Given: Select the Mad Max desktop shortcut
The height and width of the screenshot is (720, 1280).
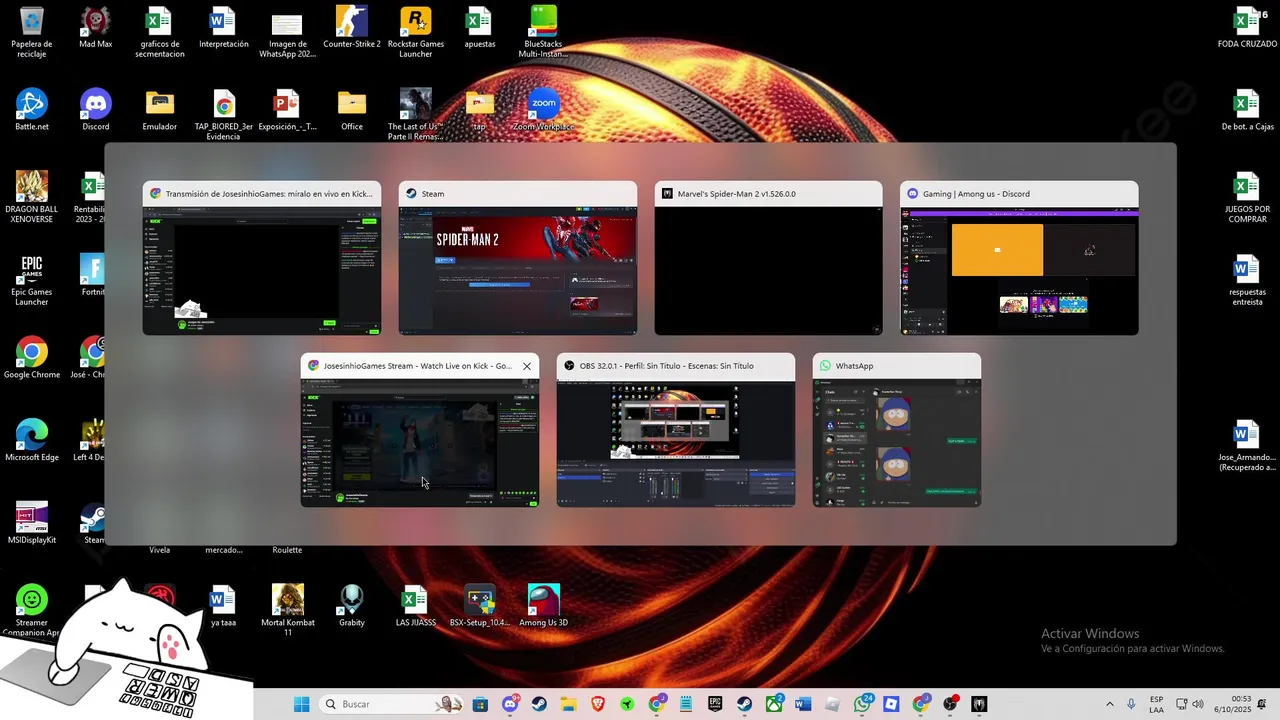Looking at the screenshot, I should 96,28.
